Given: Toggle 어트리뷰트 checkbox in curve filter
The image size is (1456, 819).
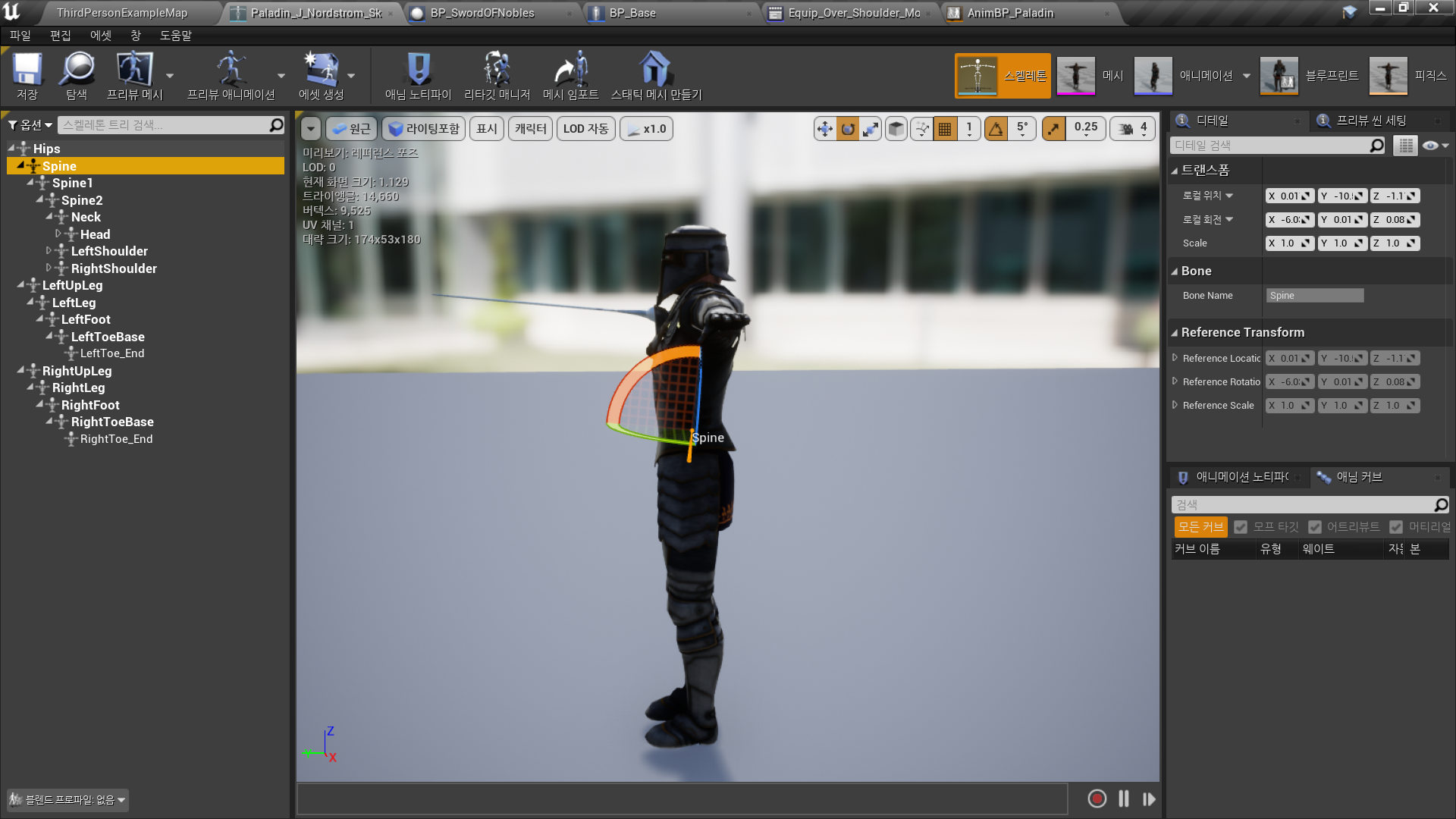Looking at the screenshot, I should click(x=1315, y=527).
